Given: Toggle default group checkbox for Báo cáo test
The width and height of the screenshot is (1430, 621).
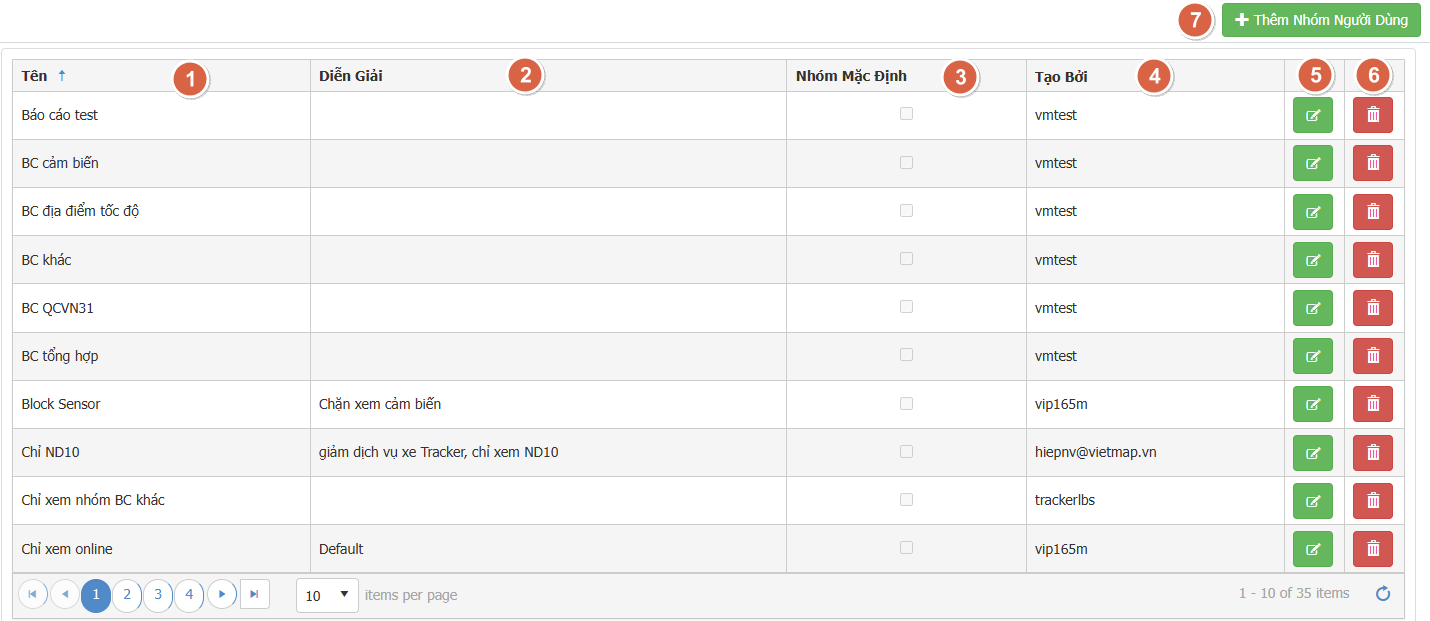Looking at the screenshot, I should pyautogui.click(x=906, y=114).
